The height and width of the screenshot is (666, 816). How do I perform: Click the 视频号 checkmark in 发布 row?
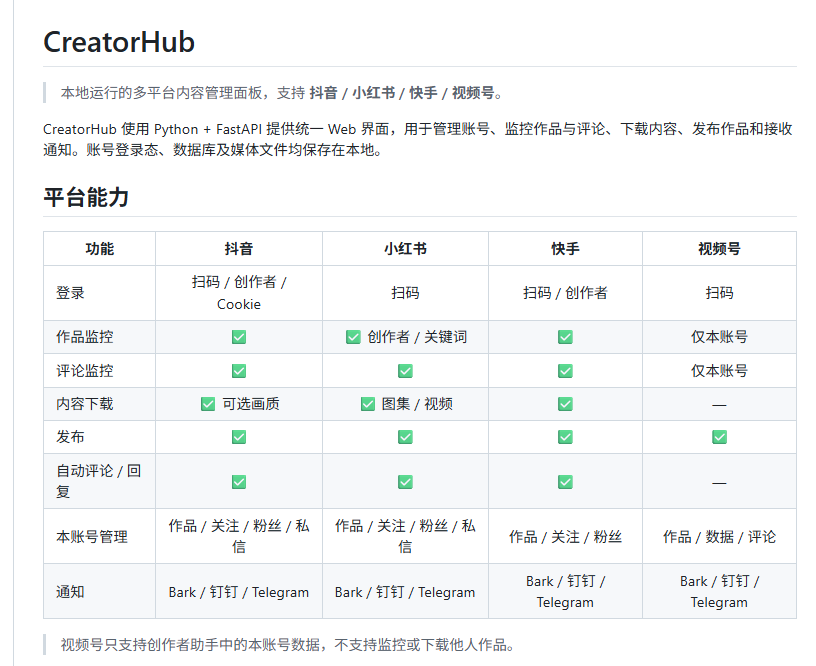coord(719,437)
